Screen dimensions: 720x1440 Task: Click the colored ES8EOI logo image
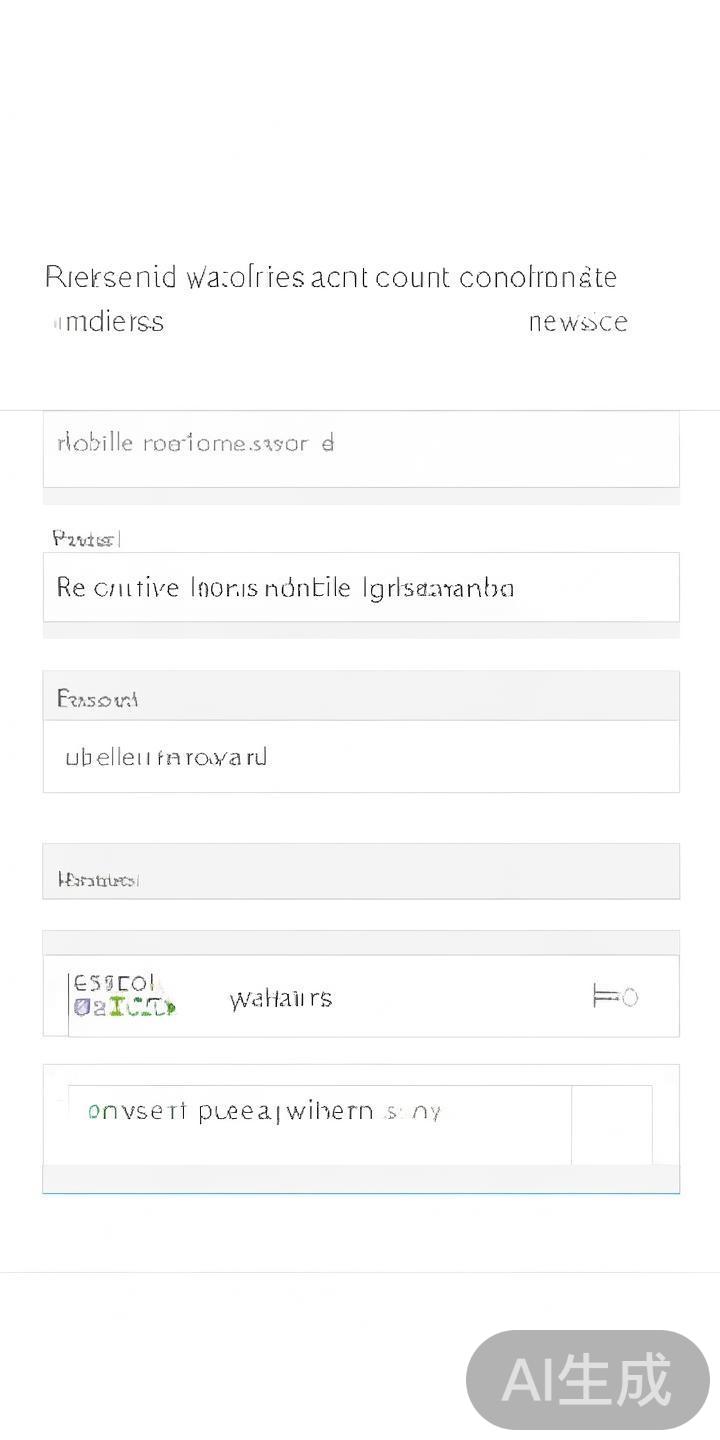click(x=122, y=995)
